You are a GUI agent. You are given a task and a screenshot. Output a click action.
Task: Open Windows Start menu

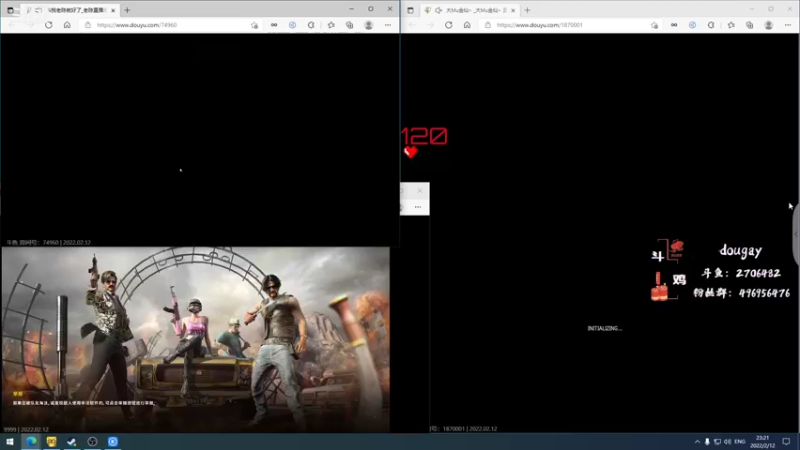10,441
